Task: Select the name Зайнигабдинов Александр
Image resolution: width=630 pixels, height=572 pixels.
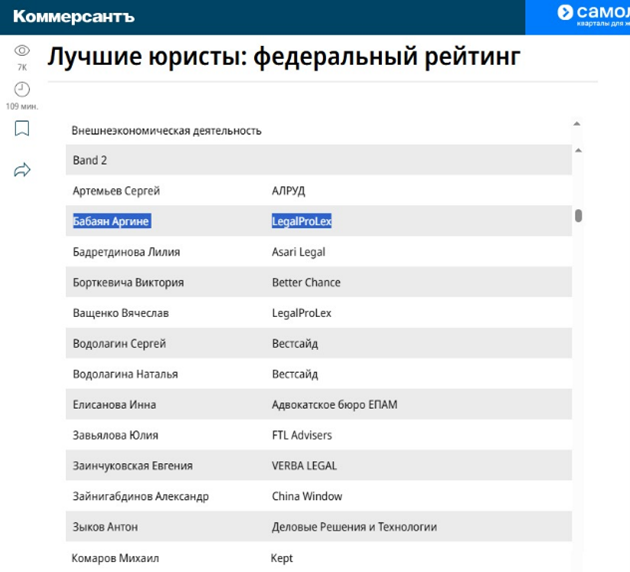Action: [x=141, y=496]
